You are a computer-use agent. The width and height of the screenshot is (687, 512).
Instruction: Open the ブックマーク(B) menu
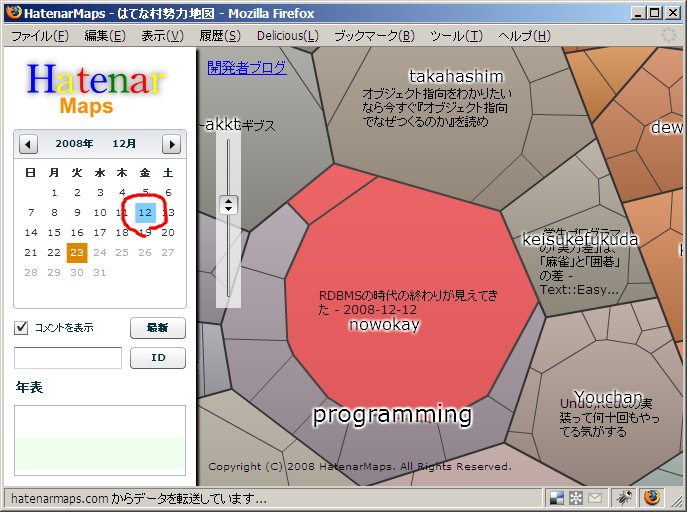[374, 36]
